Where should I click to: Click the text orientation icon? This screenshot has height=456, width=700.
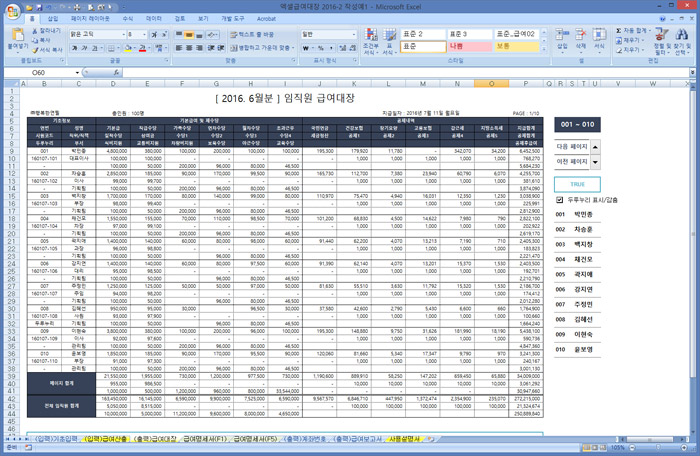[212, 34]
